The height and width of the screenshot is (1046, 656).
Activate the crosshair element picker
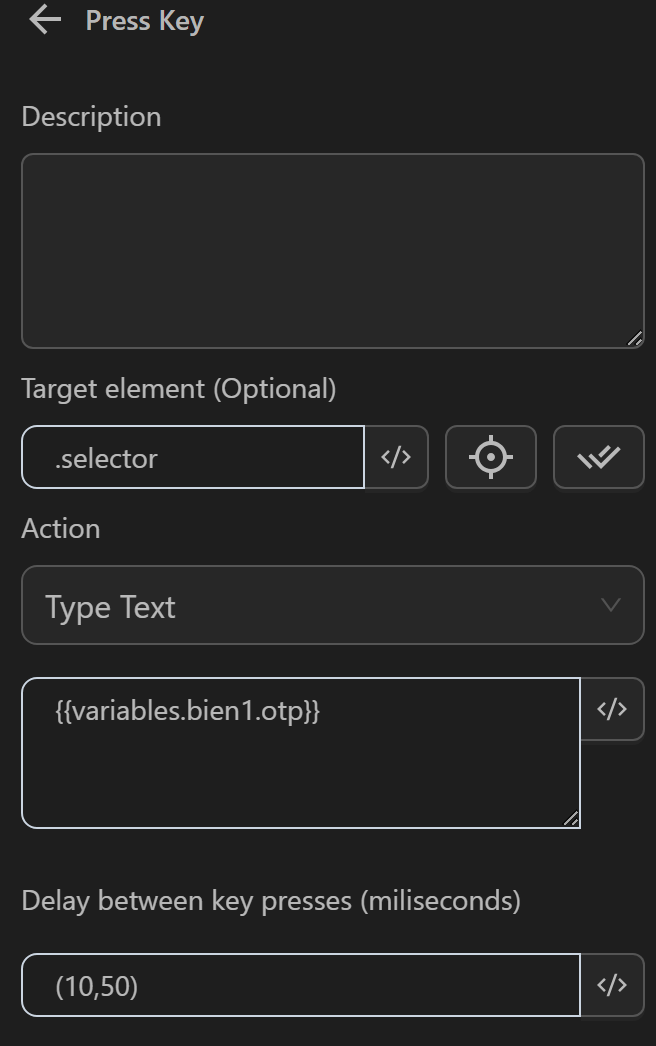pyautogui.click(x=490, y=457)
